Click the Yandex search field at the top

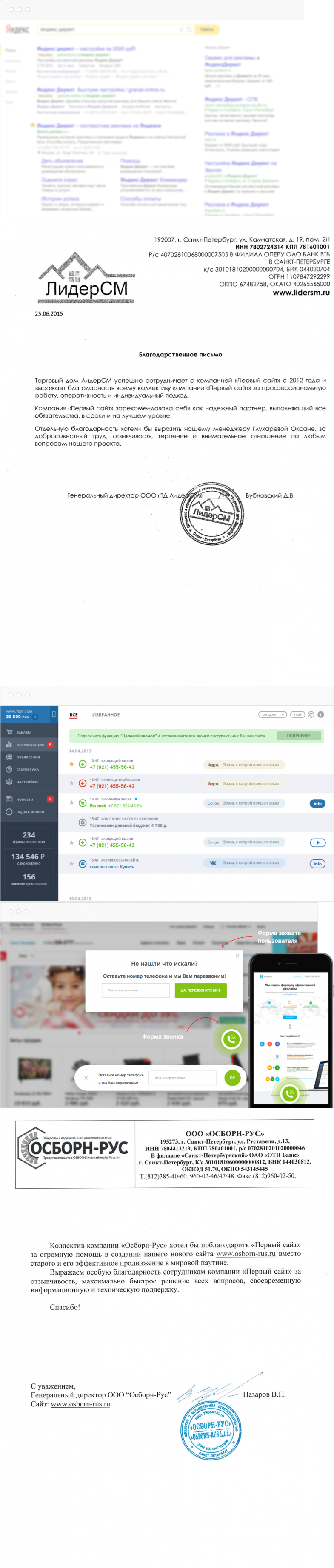pyautogui.click(x=116, y=29)
